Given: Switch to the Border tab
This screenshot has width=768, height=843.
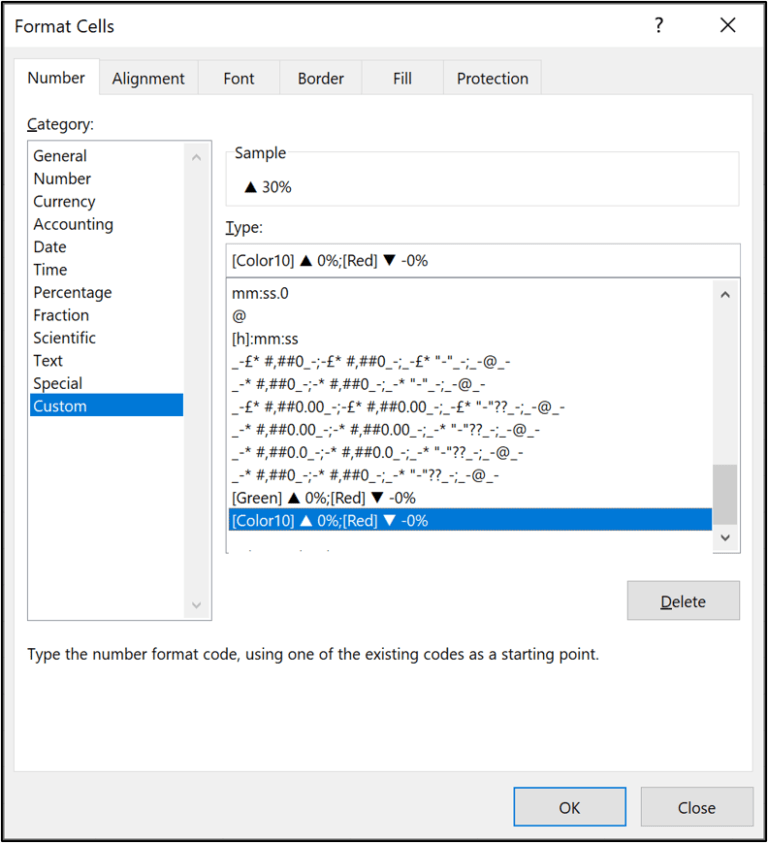Looking at the screenshot, I should [x=320, y=77].
